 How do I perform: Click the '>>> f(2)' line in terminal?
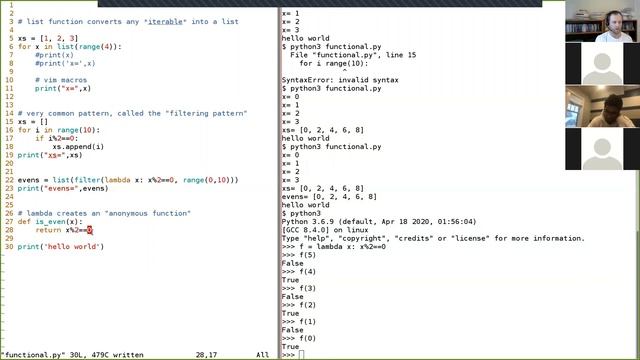pyautogui.click(x=299, y=305)
